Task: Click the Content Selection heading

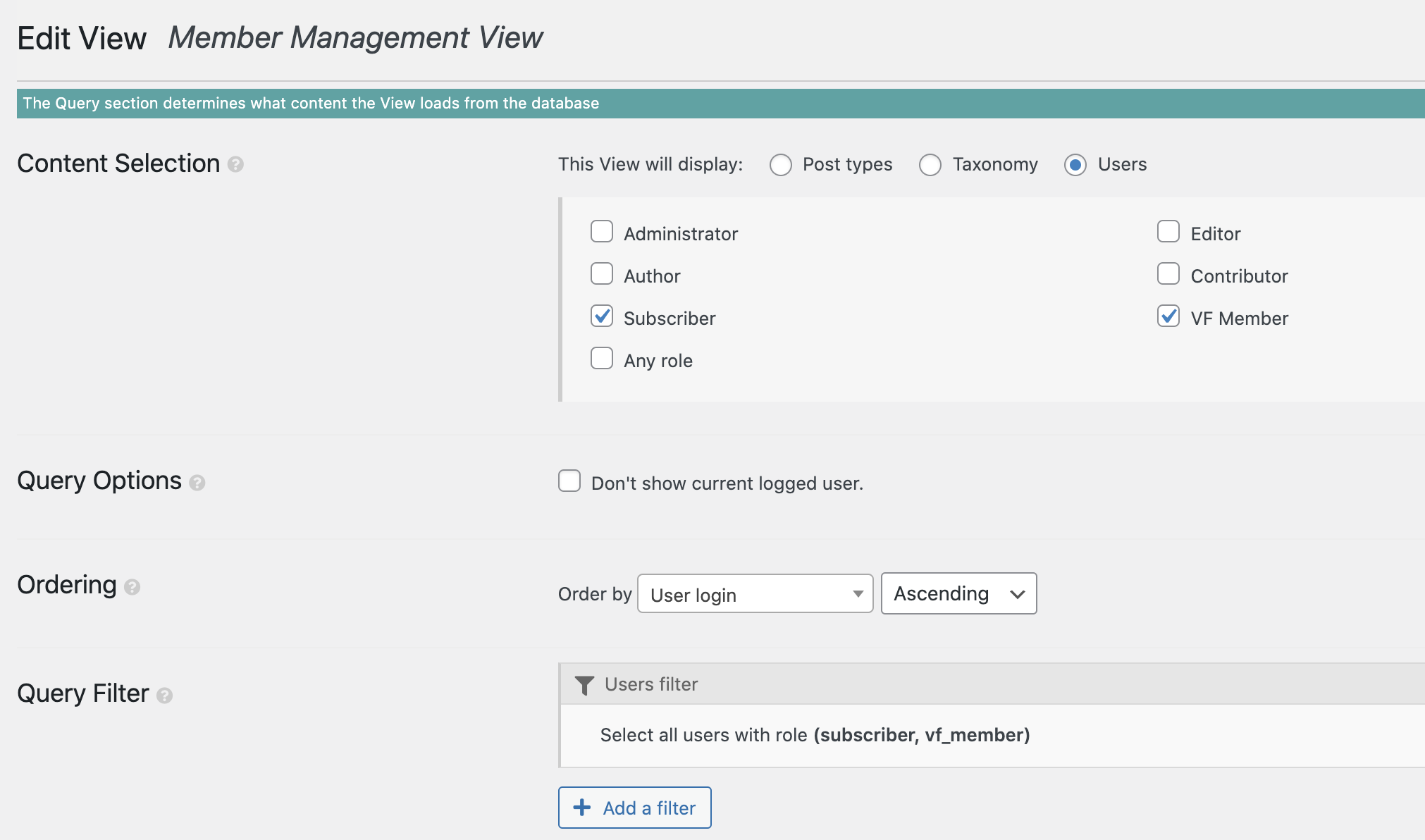Action: pyautogui.click(x=118, y=163)
